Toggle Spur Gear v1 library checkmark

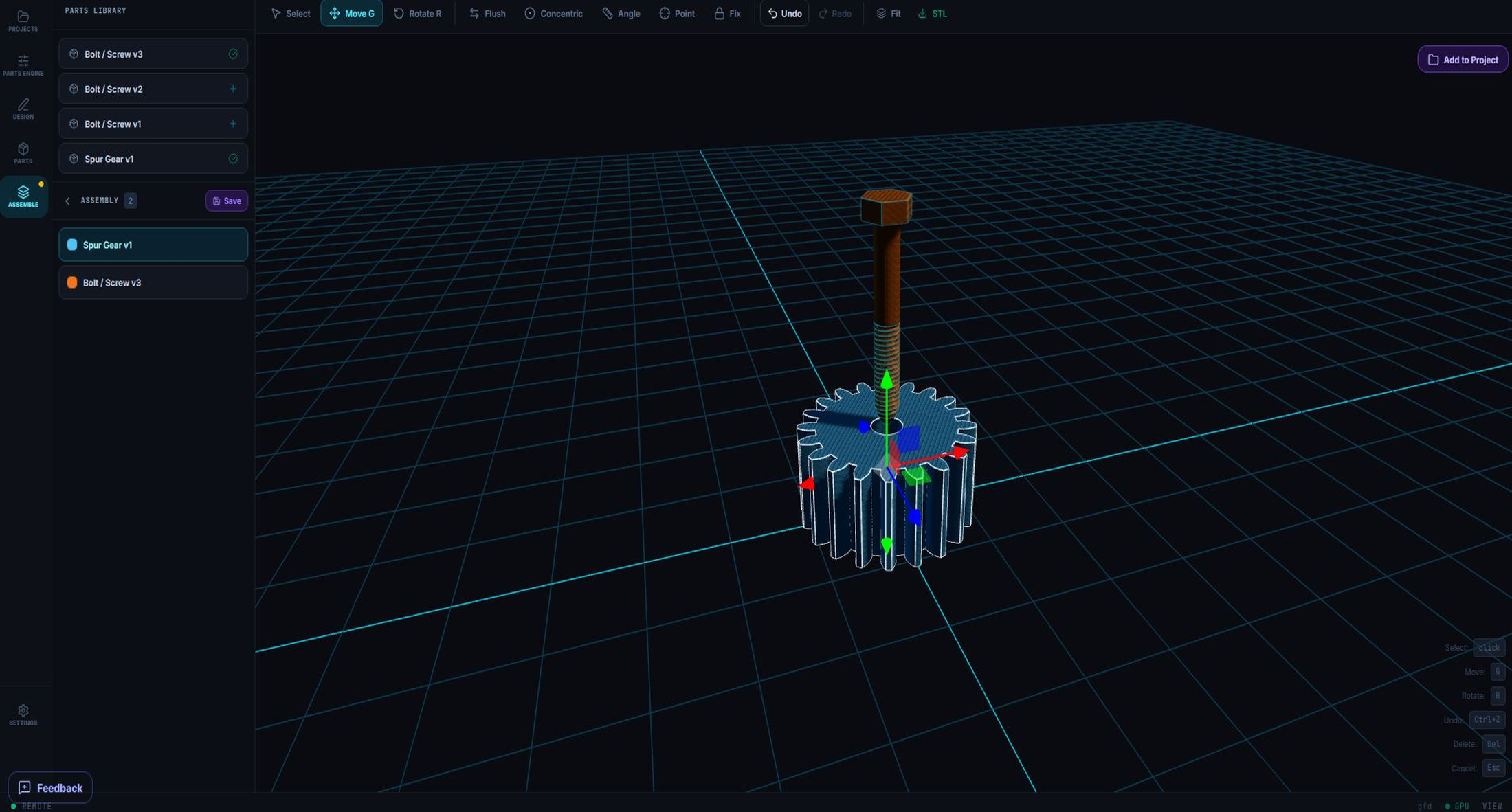pos(233,159)
